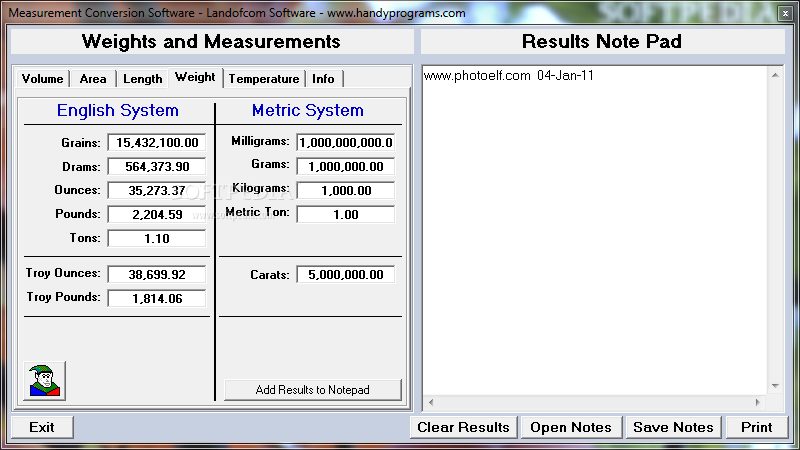
Task: Focus the Drams input field
Action: click(157, 166)
